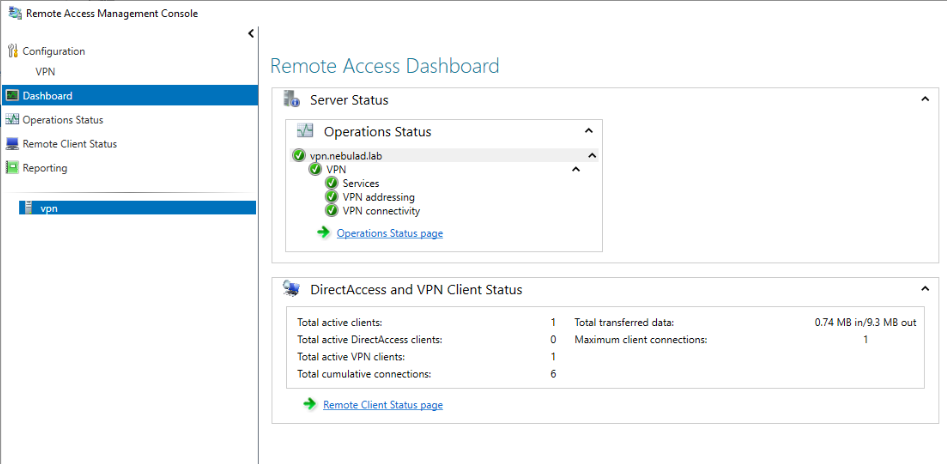Select the VPN connectivity status row
Screen dimensions: 947x464
[381, 211]
